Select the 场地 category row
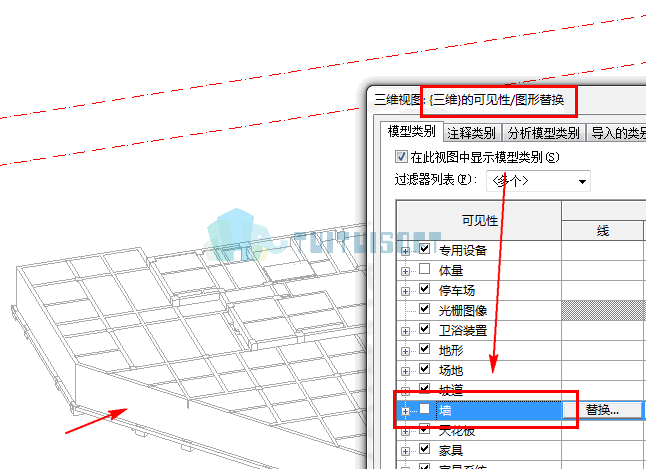The width and height of the screenshot is (646, 469). pyautogui.click(x=479, y=371)
